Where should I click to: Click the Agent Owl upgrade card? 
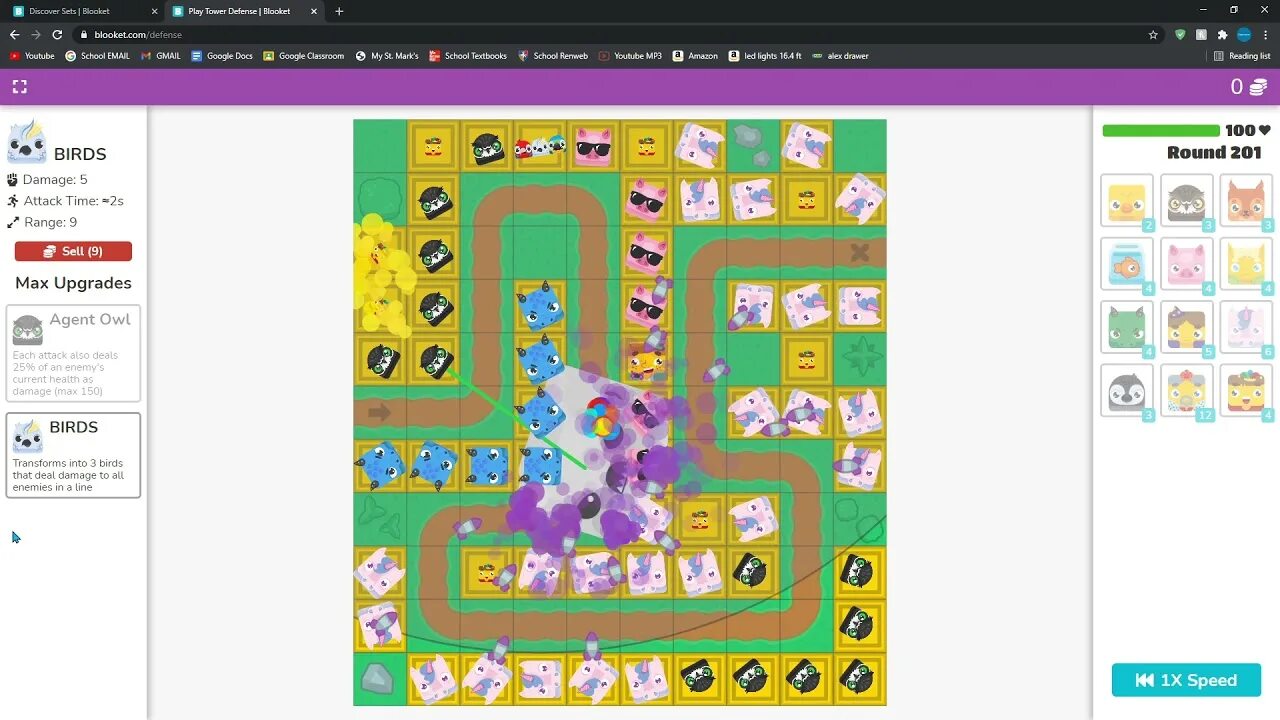point(73,354)
